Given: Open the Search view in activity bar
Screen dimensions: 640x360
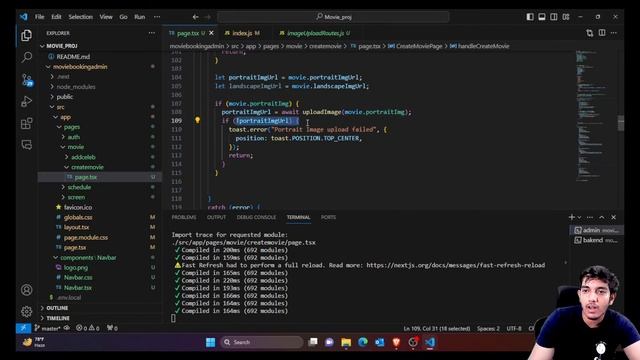Looking at the screenshot, I should tap(27, 57).
